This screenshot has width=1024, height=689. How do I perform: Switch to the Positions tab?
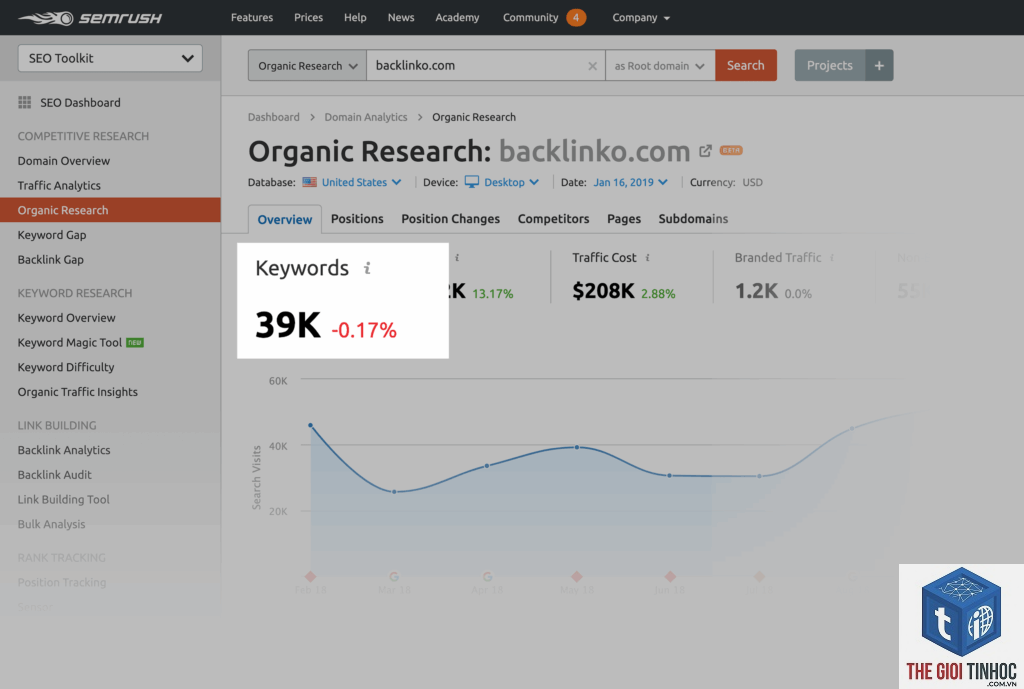pos(357,219)
